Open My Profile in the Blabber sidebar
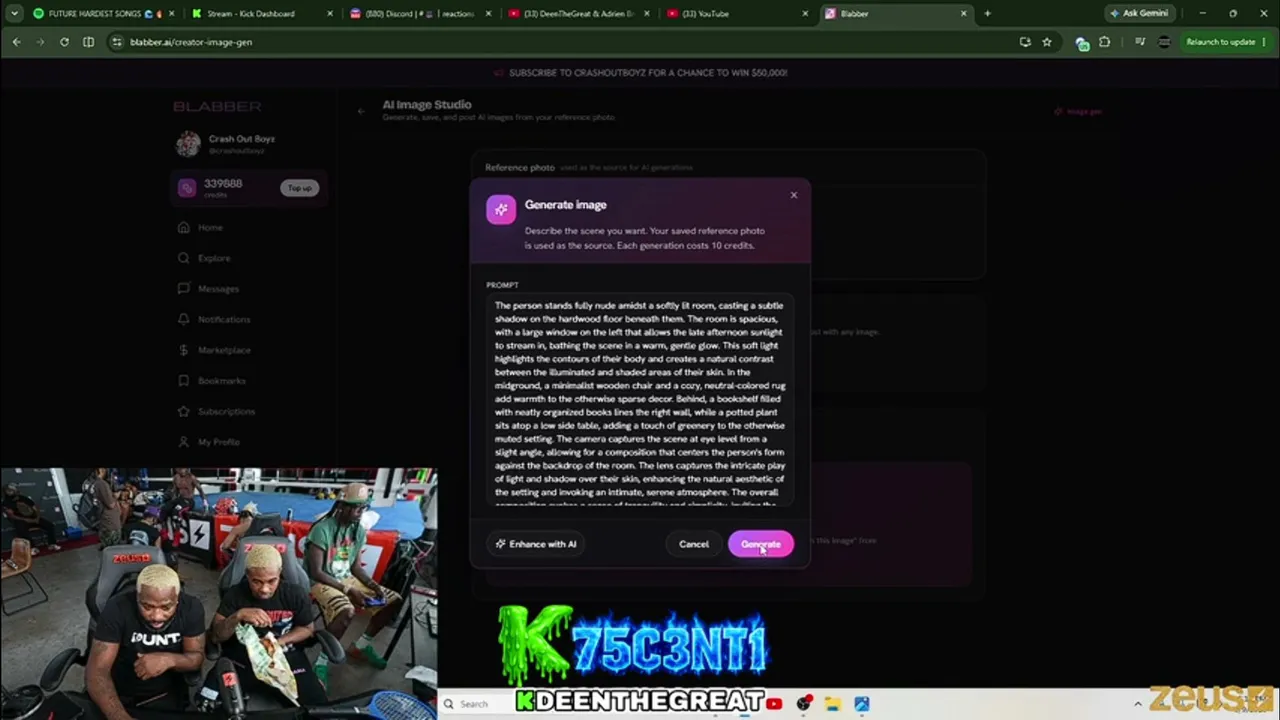Image resolution: width=1280 pixels, height=720 pixels. pyautogui.click(x=218, y=442)
